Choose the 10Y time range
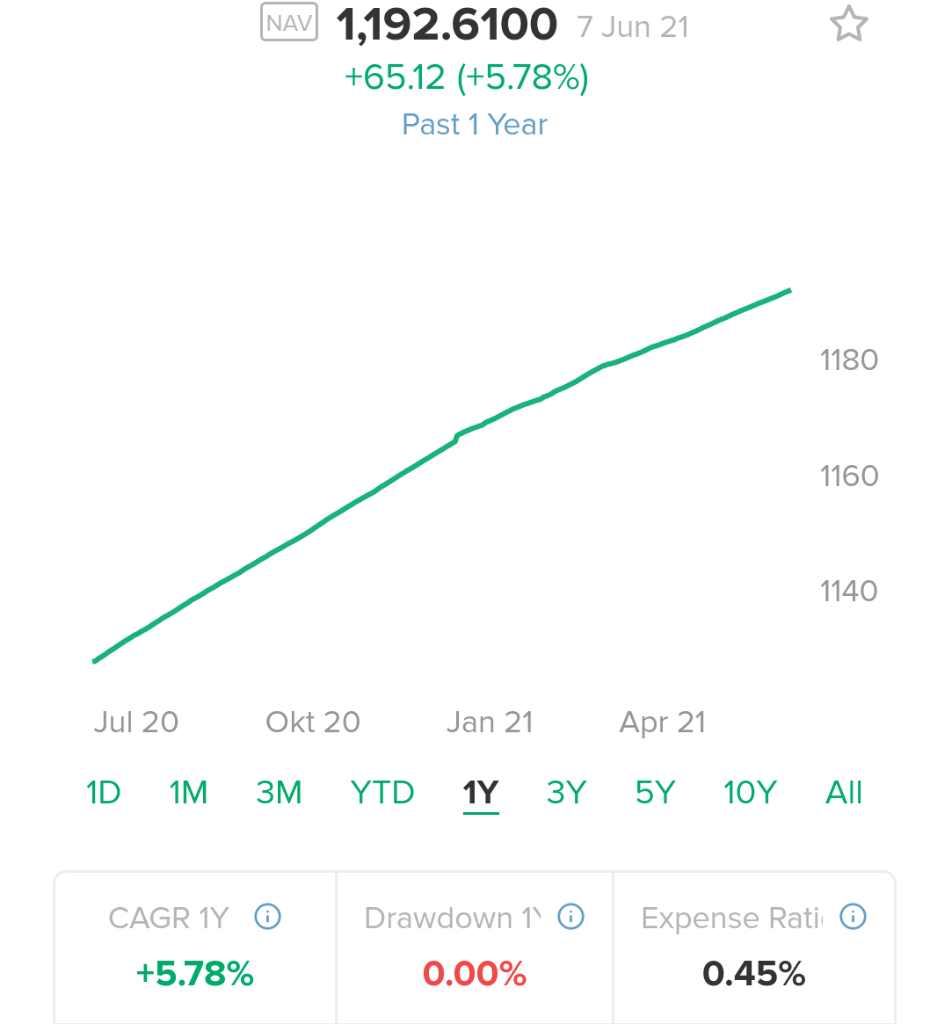This screenshot has height=1024, width=949. coord(750,793)
